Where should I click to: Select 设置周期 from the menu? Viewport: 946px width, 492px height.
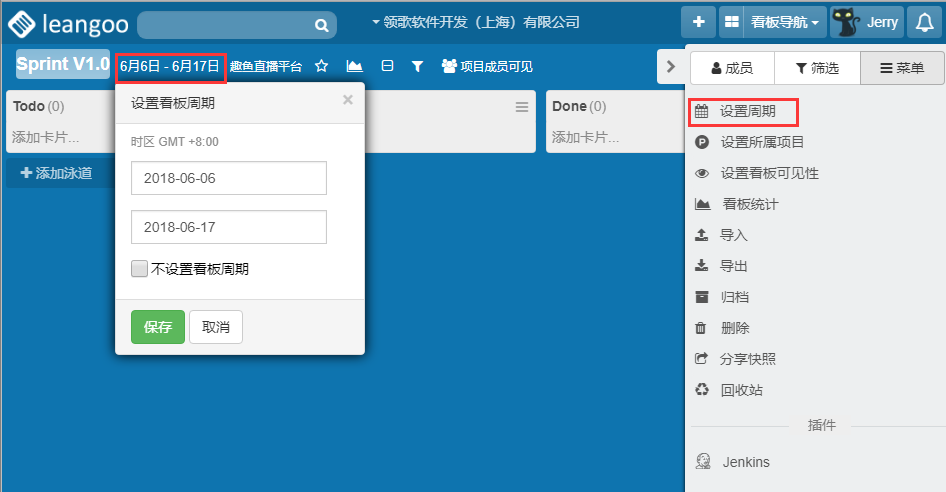click(746, 111)
